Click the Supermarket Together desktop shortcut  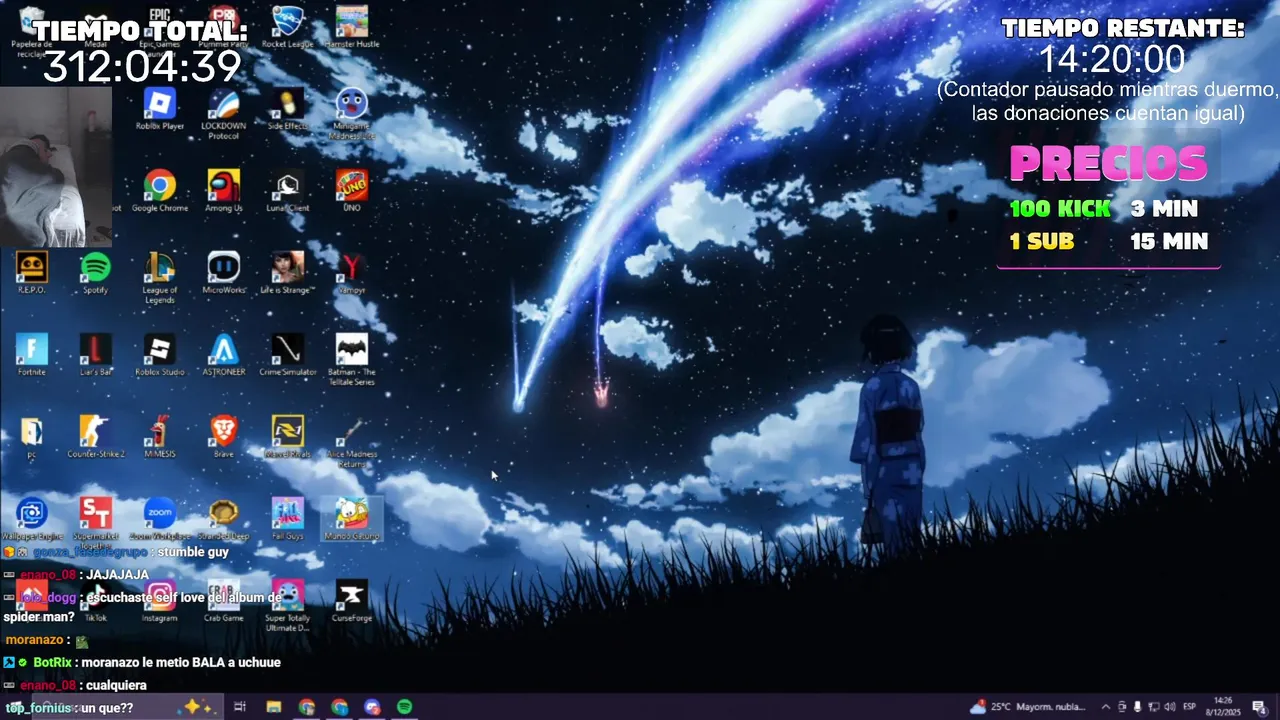tap(95, 521)
